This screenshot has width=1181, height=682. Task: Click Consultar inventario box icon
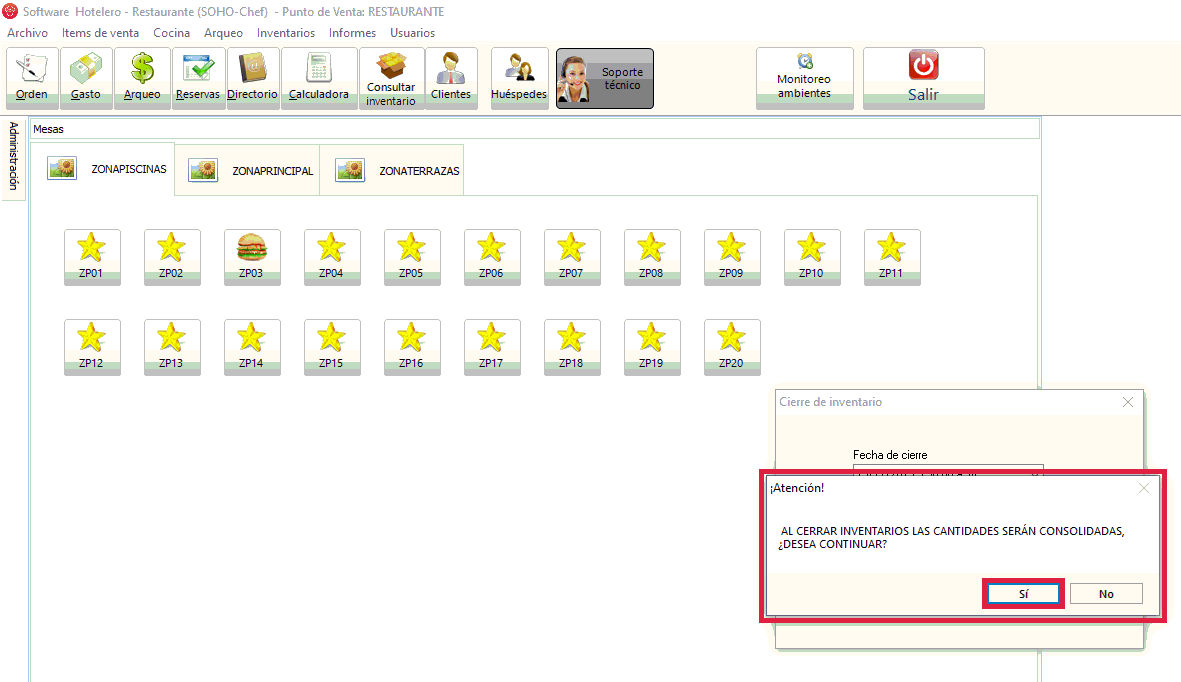391,78
